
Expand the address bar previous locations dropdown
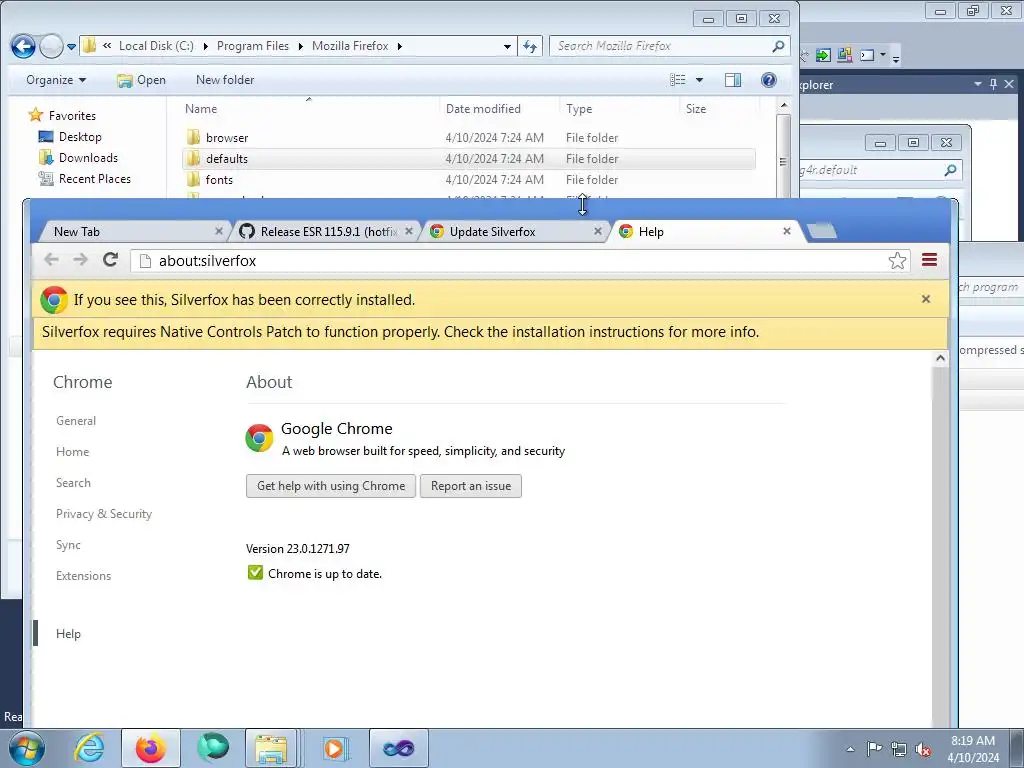(507, 46)
